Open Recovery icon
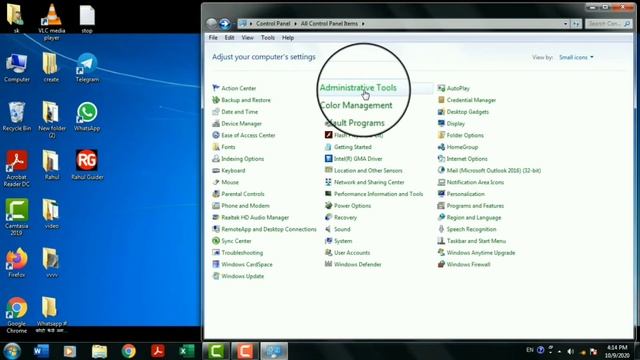 [x=329, y=218]
